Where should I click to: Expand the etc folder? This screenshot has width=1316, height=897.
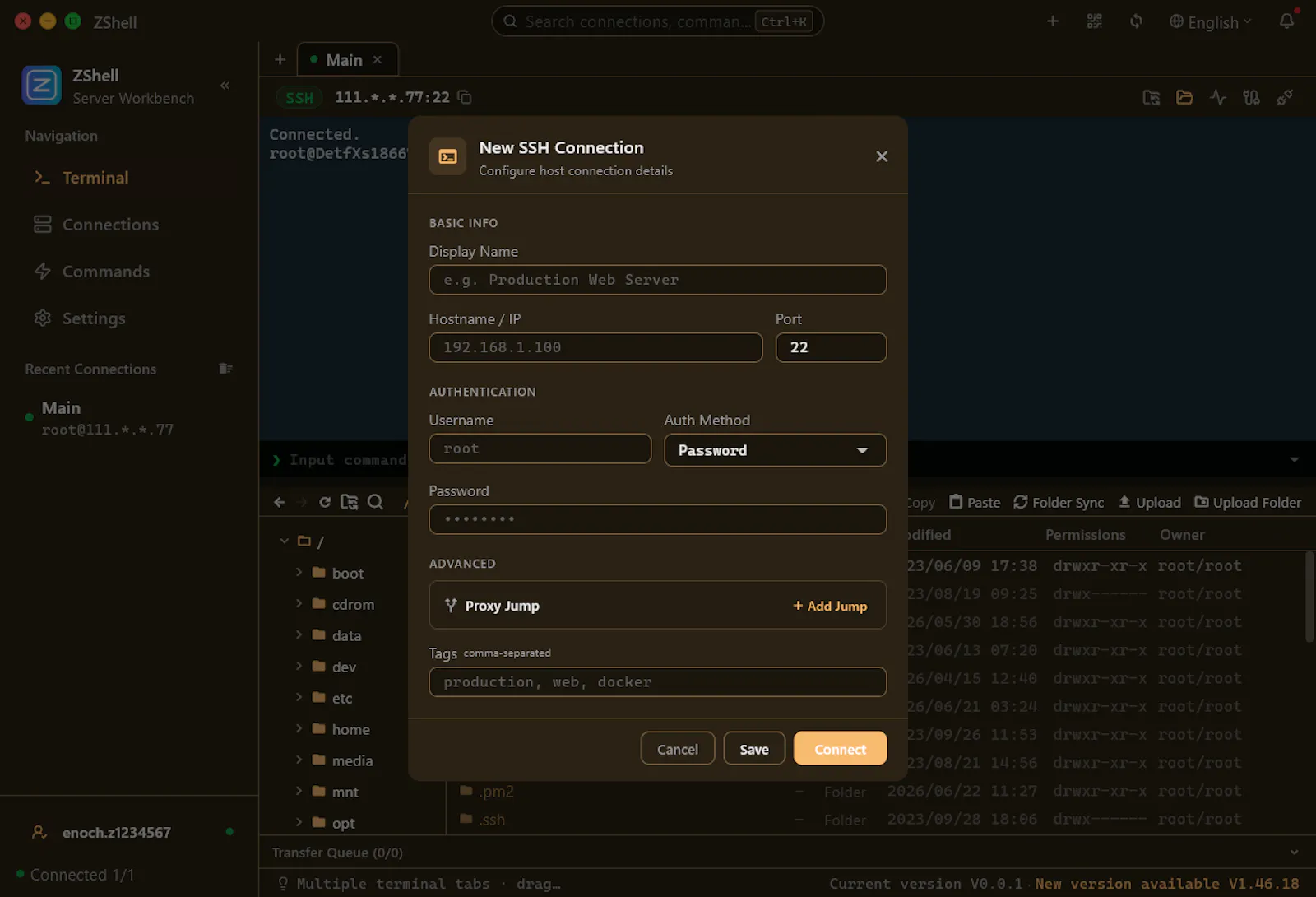(x=299, y=697)
